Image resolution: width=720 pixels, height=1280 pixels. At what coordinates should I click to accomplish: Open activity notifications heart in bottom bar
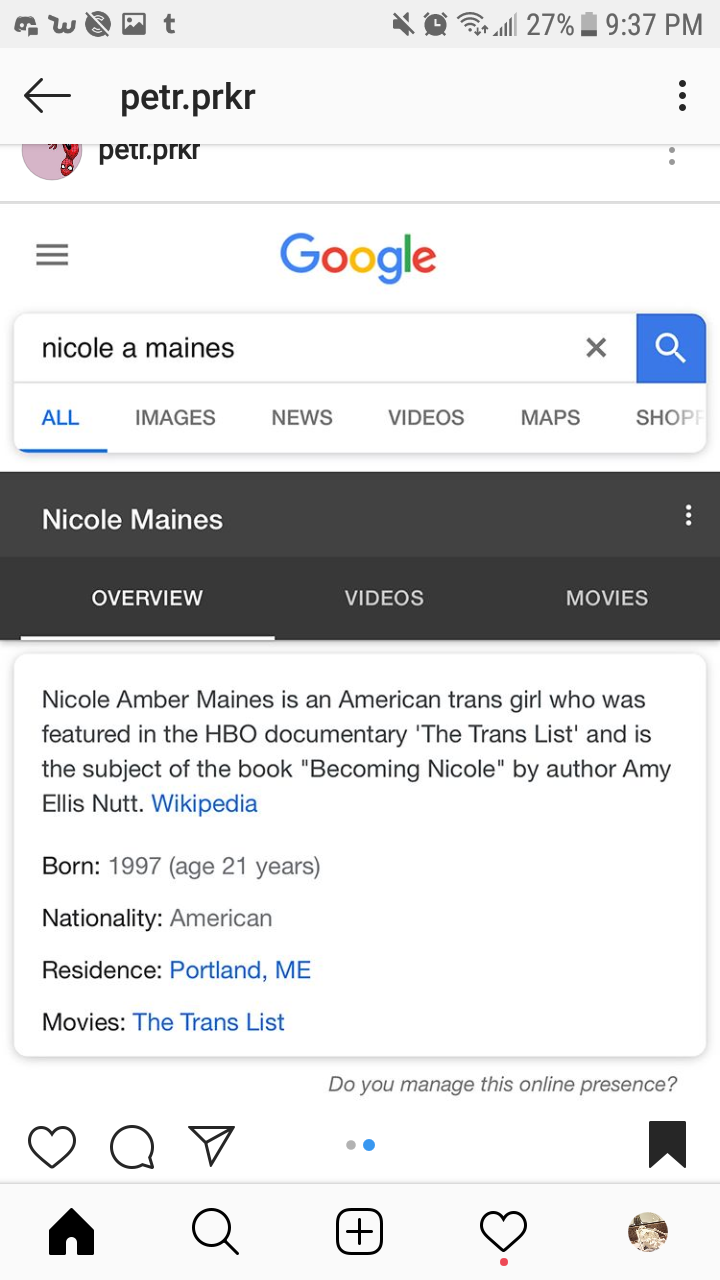(x=503, y=1232)
